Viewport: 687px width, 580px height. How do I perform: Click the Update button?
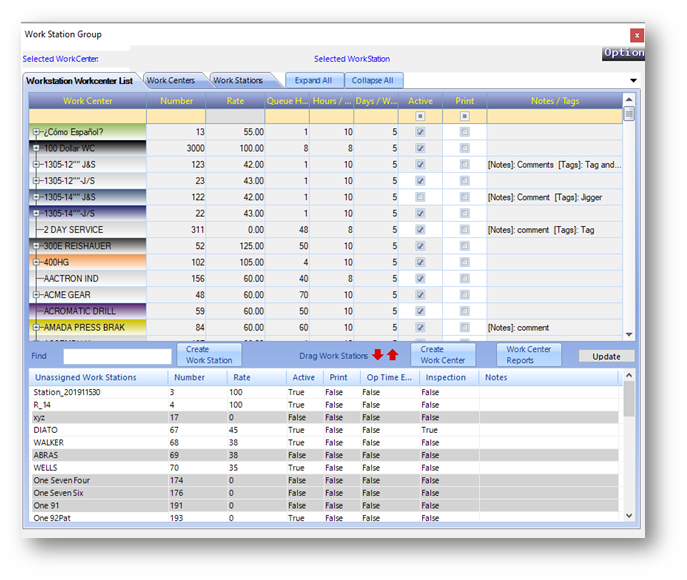tap(606, 357)
